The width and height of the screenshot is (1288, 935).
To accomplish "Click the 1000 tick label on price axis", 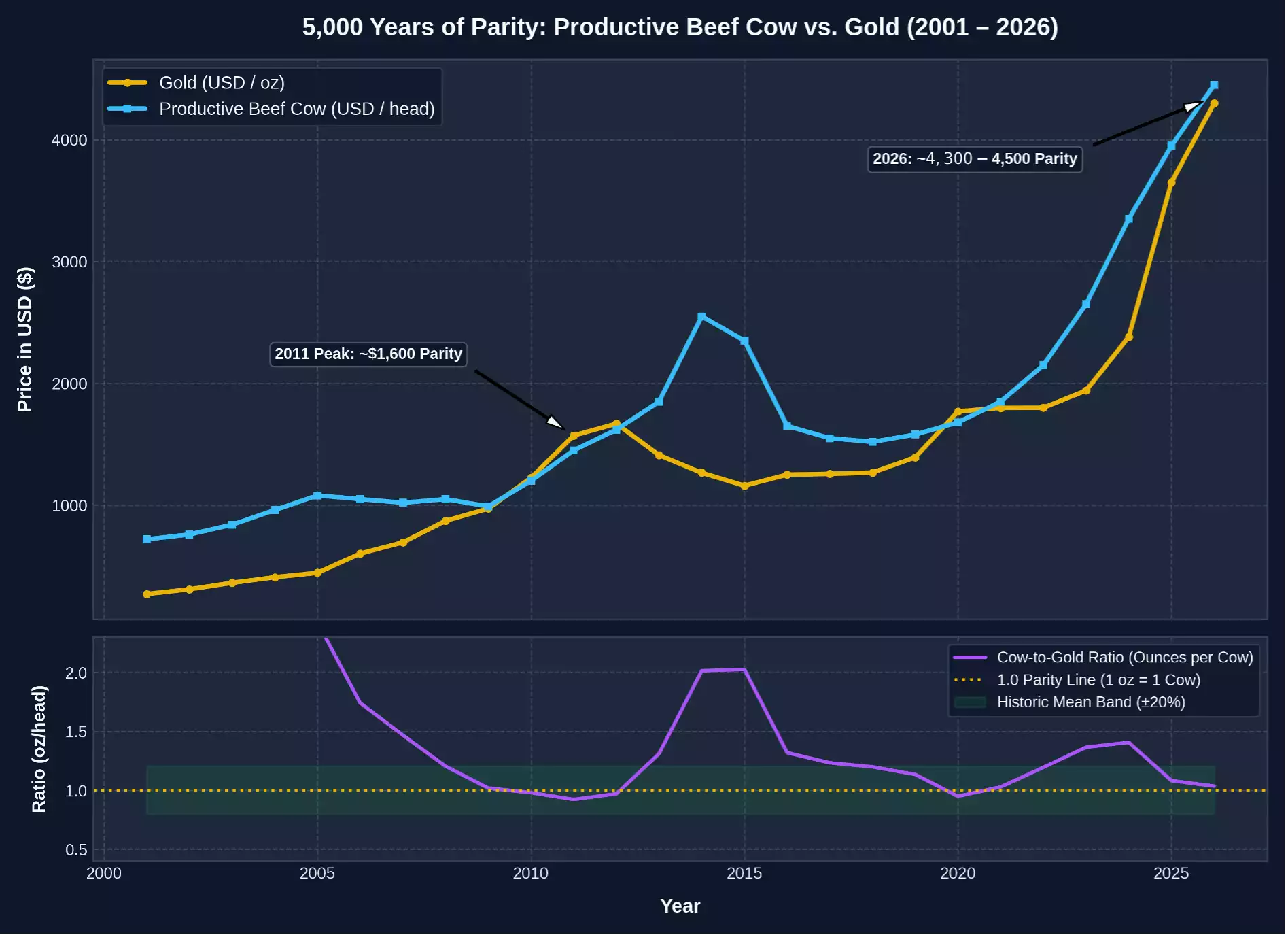I will point(69,506).
